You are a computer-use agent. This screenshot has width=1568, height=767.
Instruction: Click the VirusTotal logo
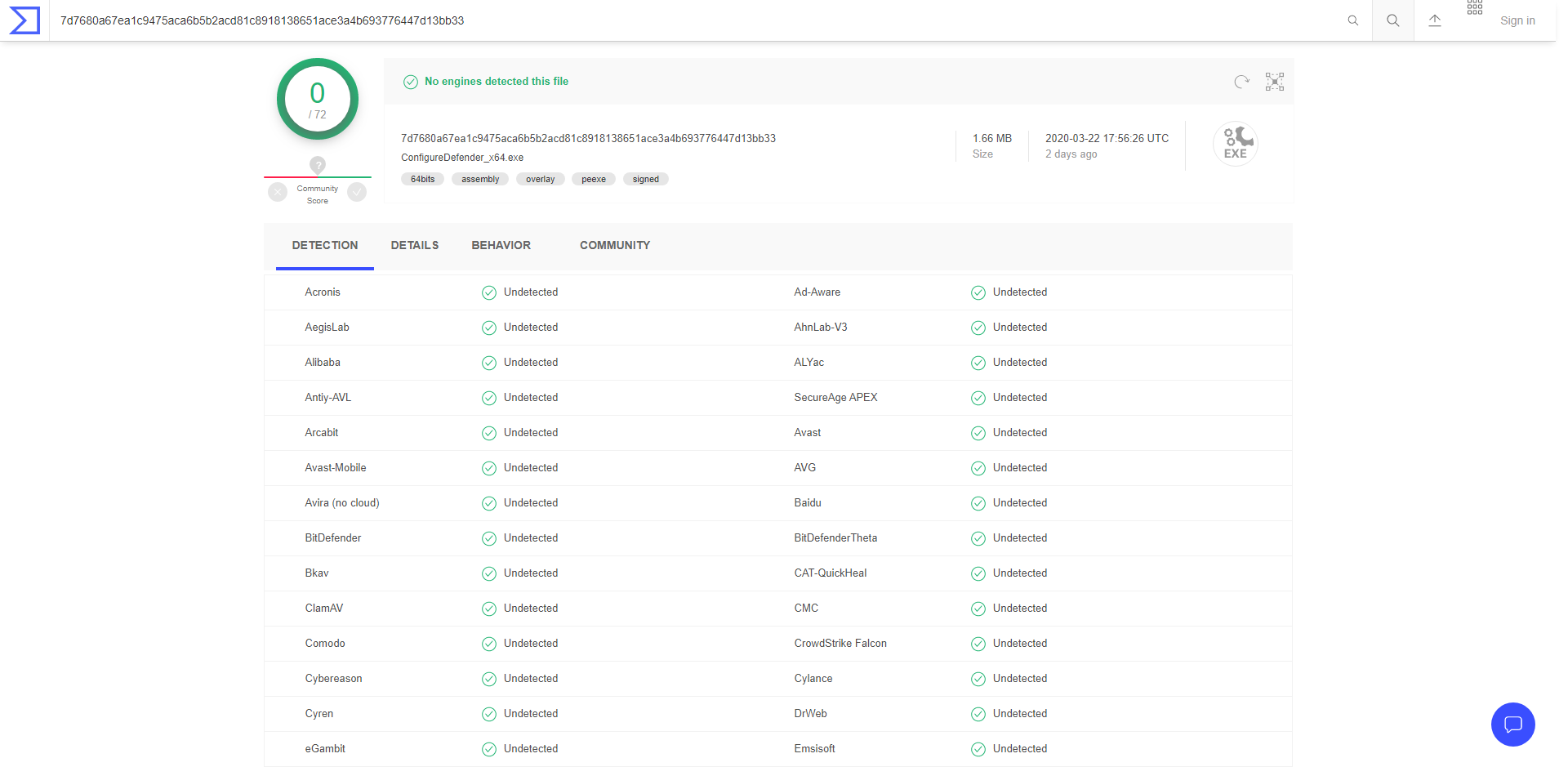pos(24,20)
